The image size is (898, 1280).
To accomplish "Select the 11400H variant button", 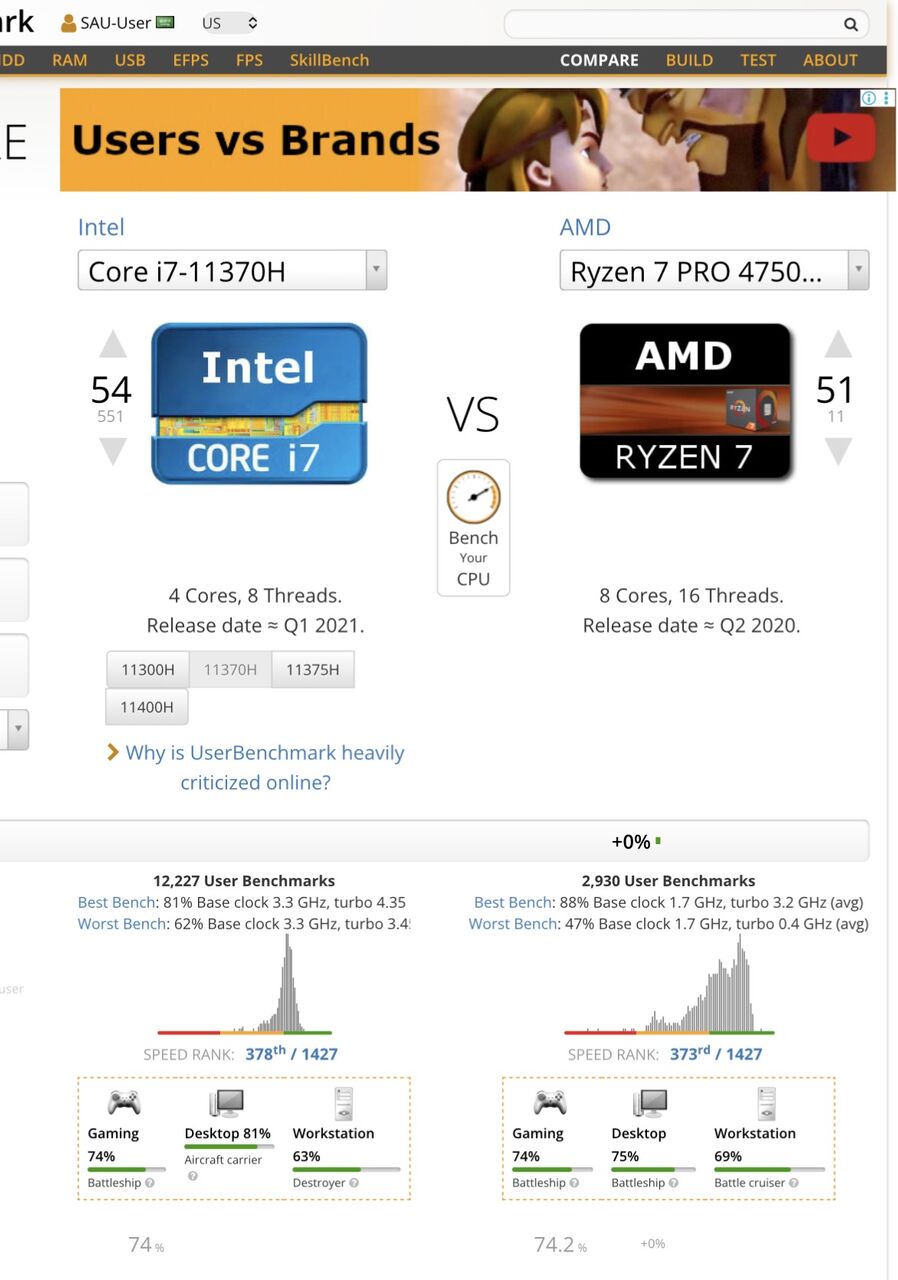I will tap(147, 707).
